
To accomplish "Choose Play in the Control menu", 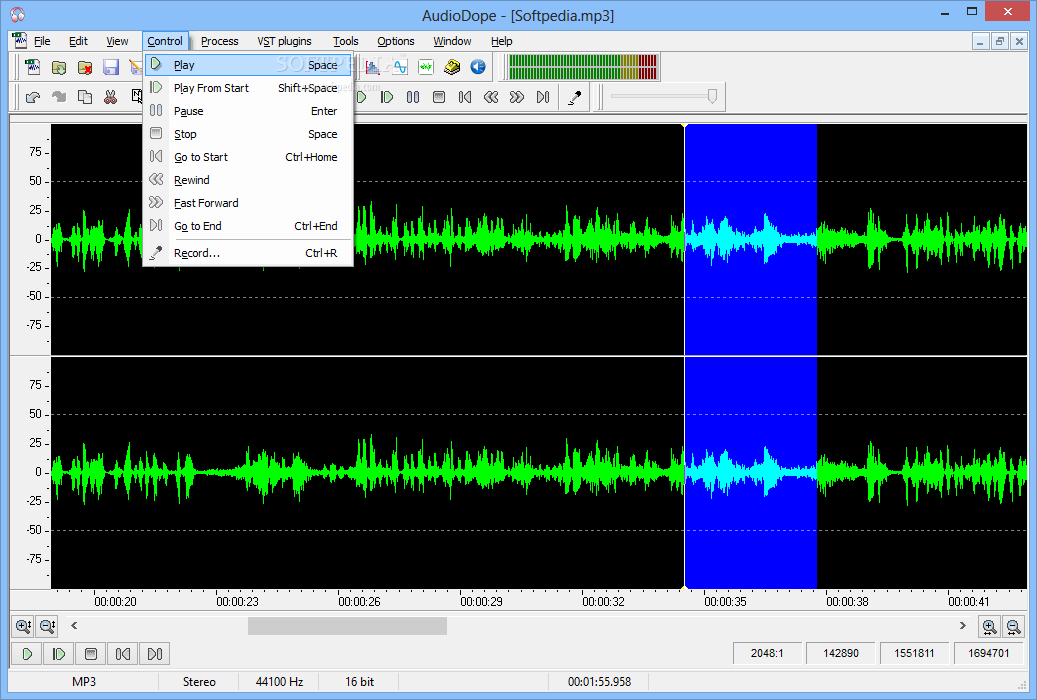I will point(248,65).
